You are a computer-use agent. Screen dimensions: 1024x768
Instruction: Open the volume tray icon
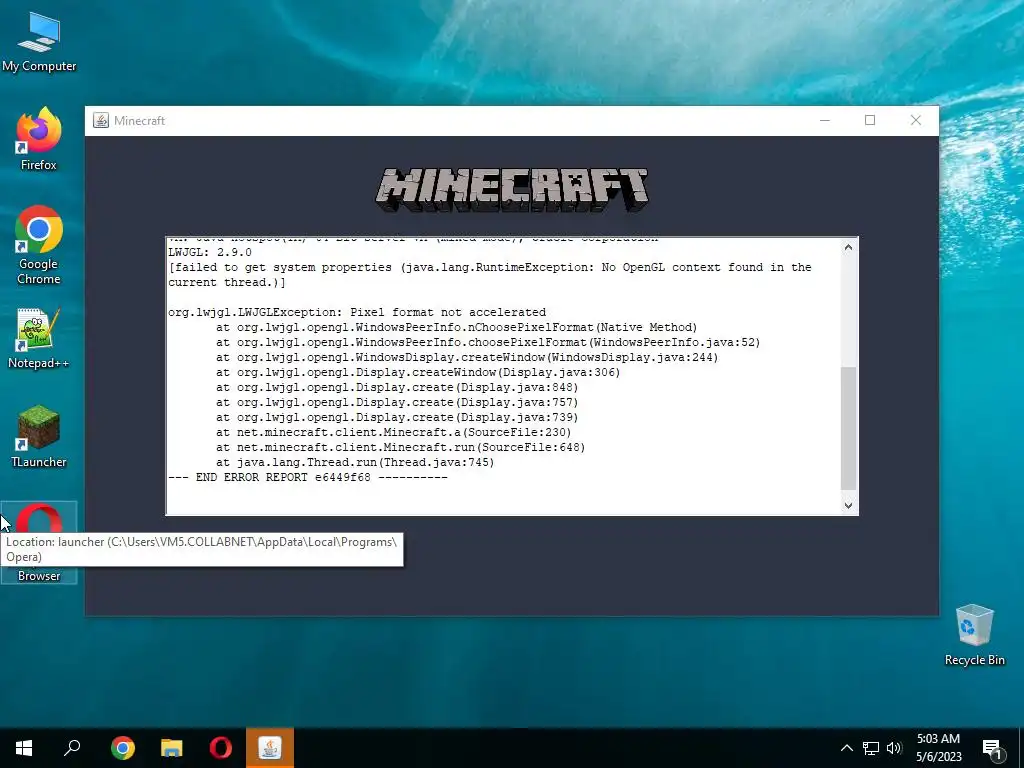(894, 748)
